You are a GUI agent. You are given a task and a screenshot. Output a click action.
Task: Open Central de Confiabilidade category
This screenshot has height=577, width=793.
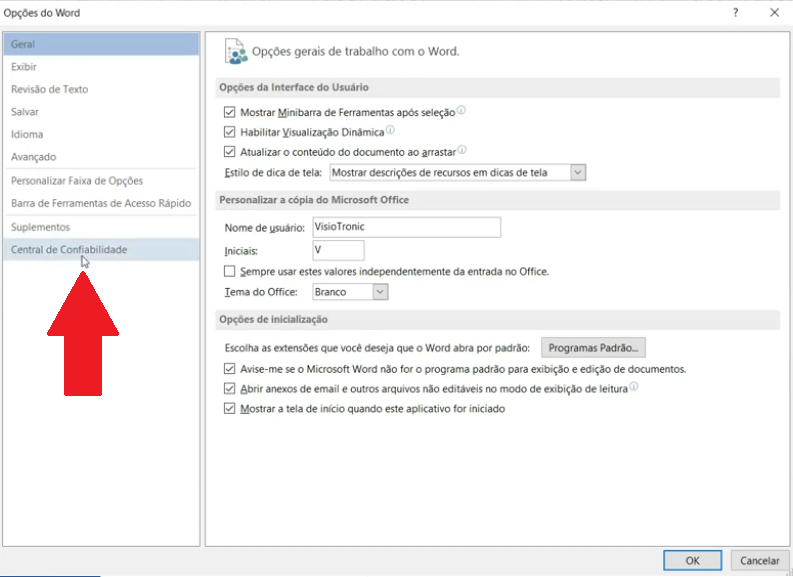pyautogui.click(x=69, y=249)
